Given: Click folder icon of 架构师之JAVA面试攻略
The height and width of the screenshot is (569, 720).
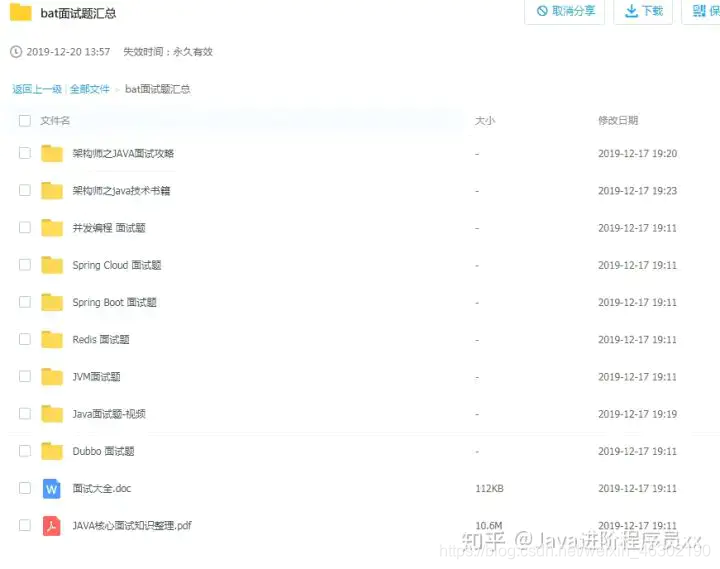Looking at the screenshot, I should [x=52, y=153].
